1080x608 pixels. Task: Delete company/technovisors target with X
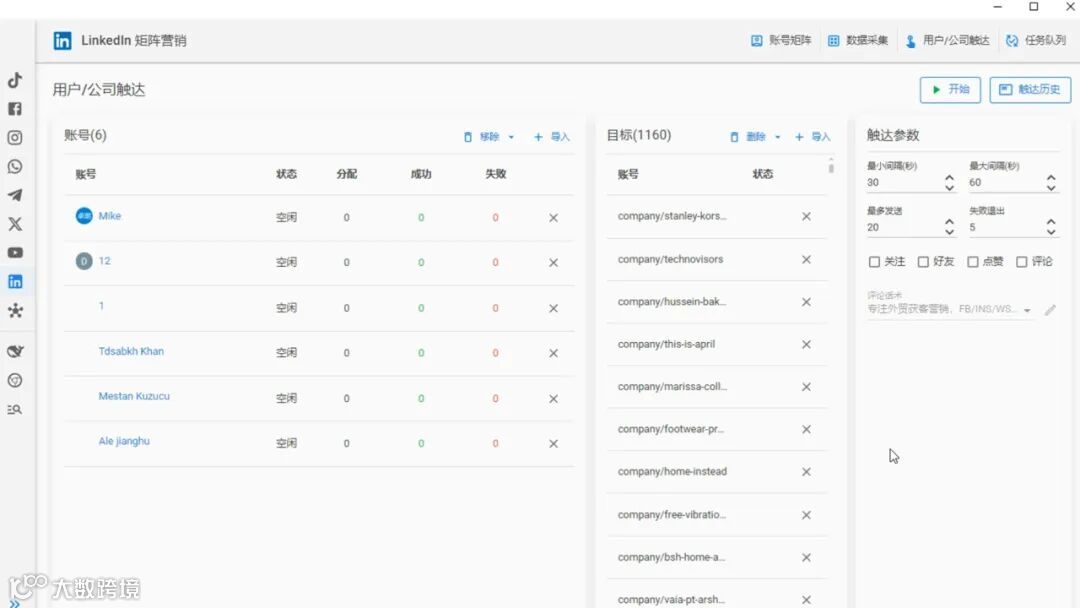click(x=806, y=260)
